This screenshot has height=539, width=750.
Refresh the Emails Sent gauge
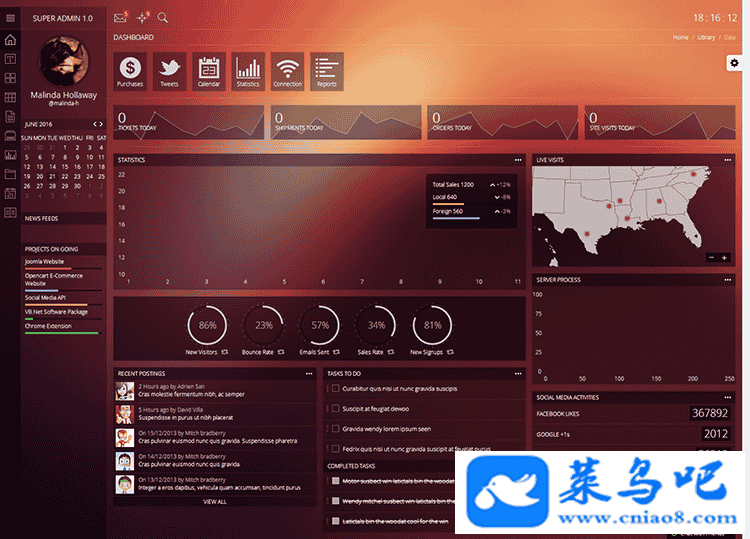click(x=336, y=352)
